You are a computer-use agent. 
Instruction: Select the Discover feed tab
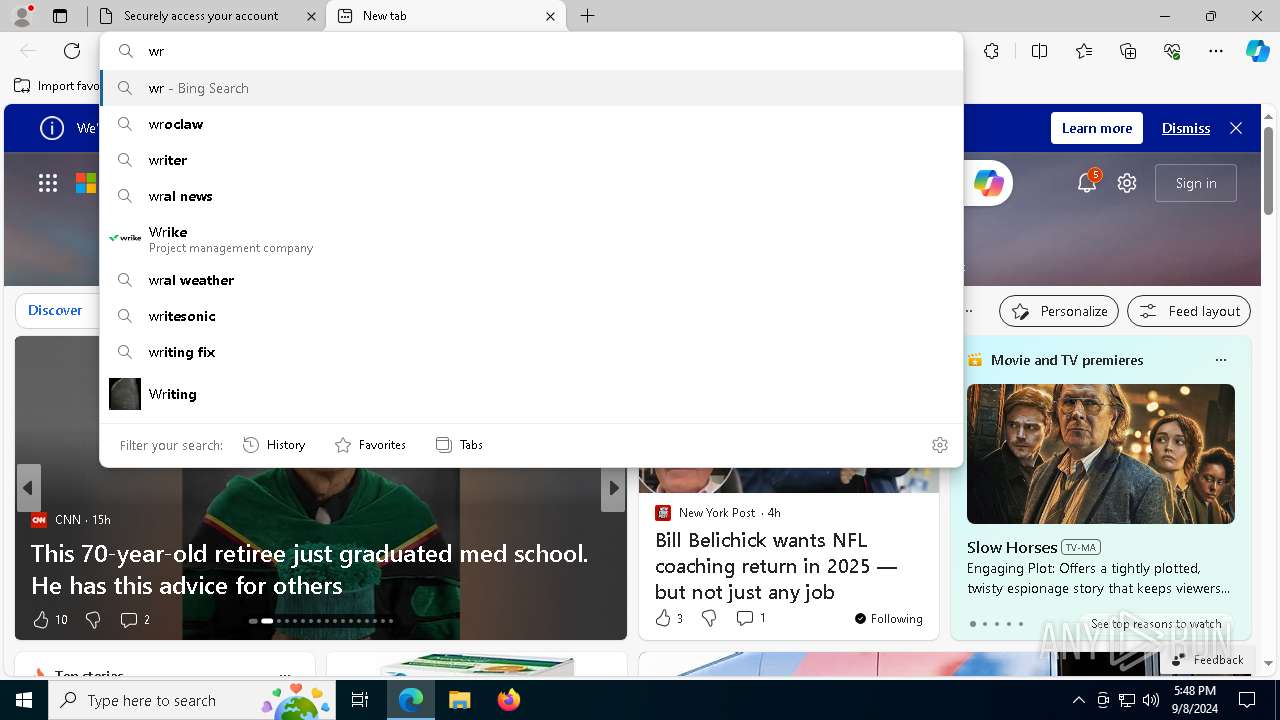click(x=55, y=310)
